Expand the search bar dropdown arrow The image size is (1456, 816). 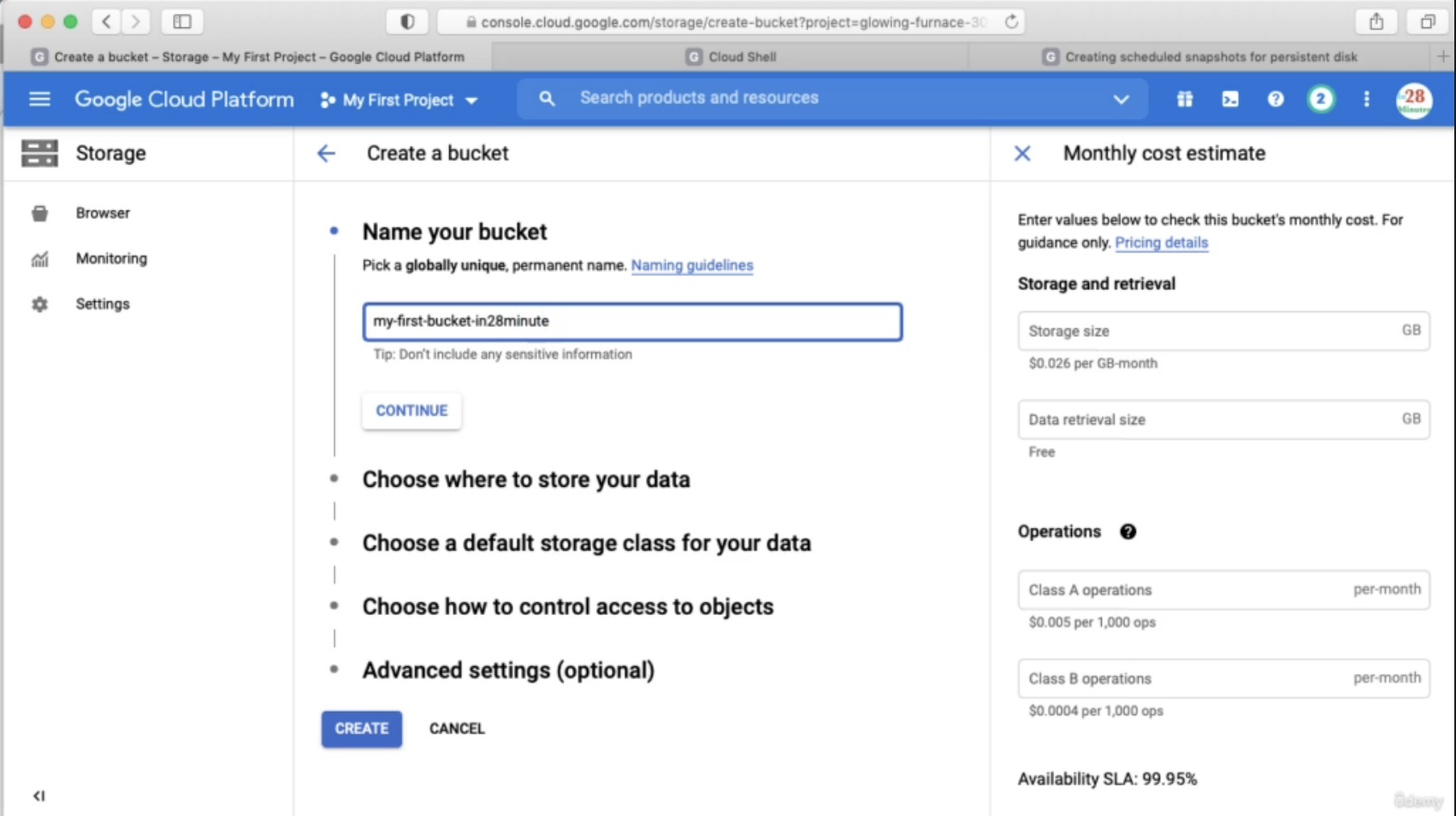(1121, 99)
